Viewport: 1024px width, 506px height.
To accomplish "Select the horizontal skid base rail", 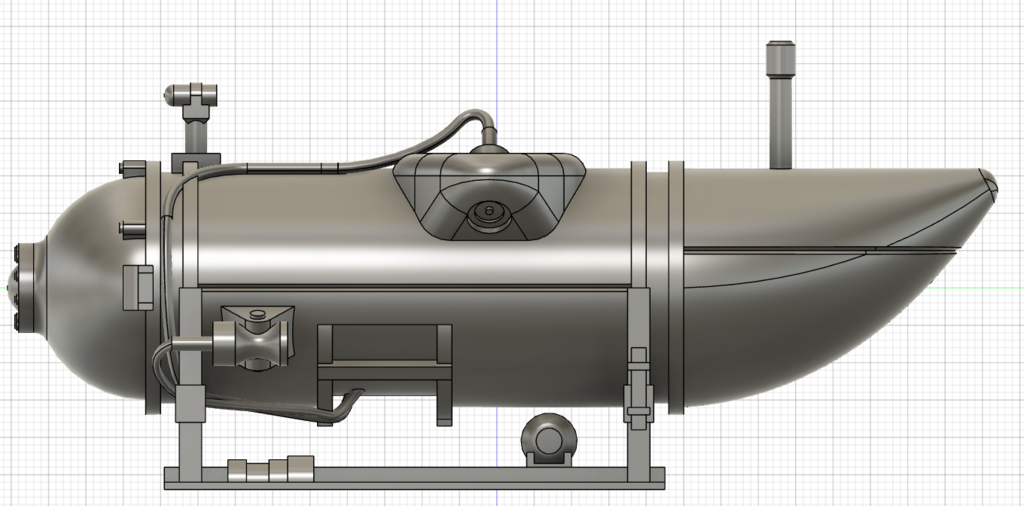I will coord(414,477).
